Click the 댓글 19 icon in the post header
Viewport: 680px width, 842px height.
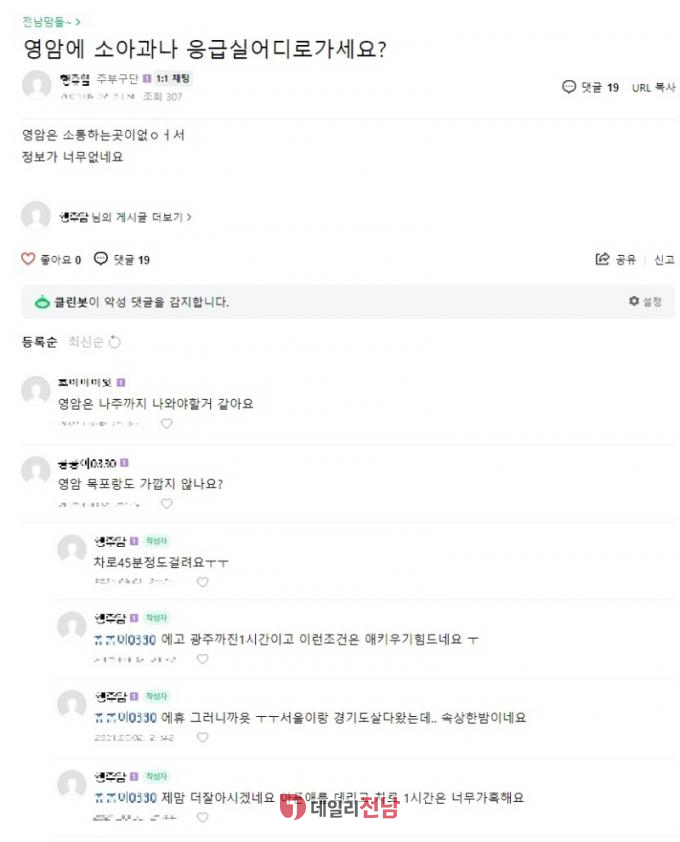pos(569,87)
